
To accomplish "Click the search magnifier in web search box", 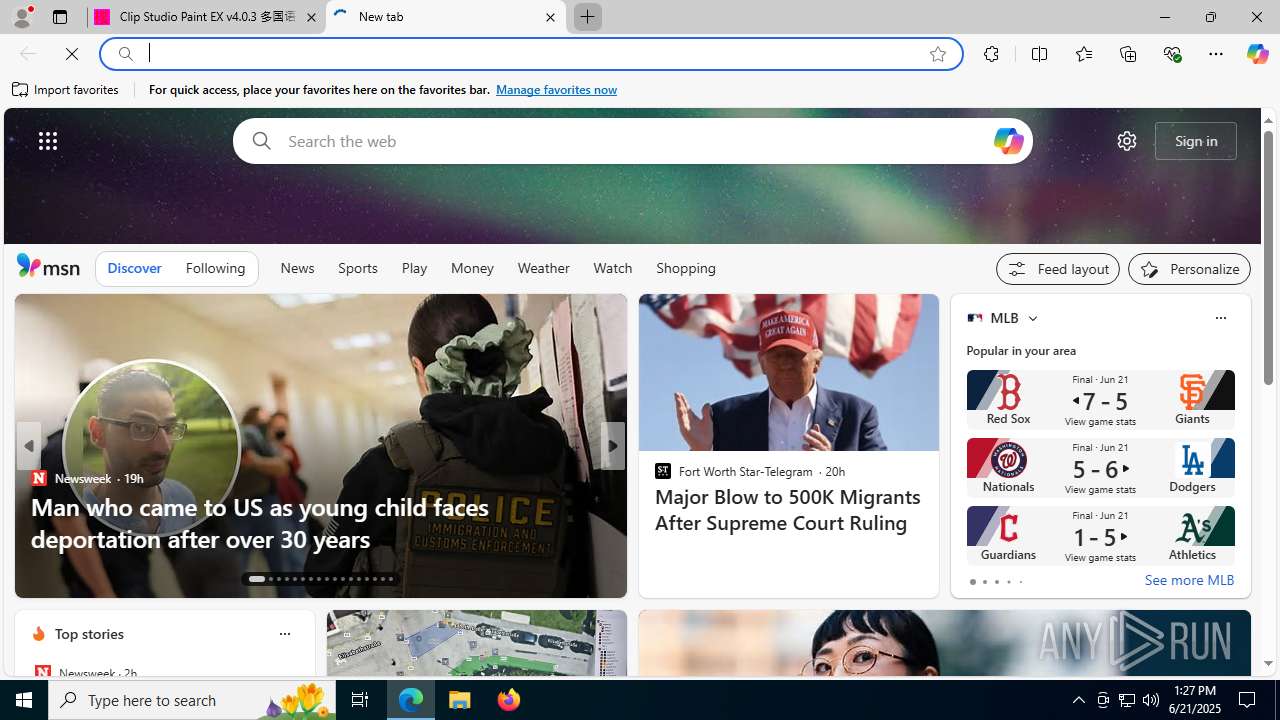I will point(261,141).
